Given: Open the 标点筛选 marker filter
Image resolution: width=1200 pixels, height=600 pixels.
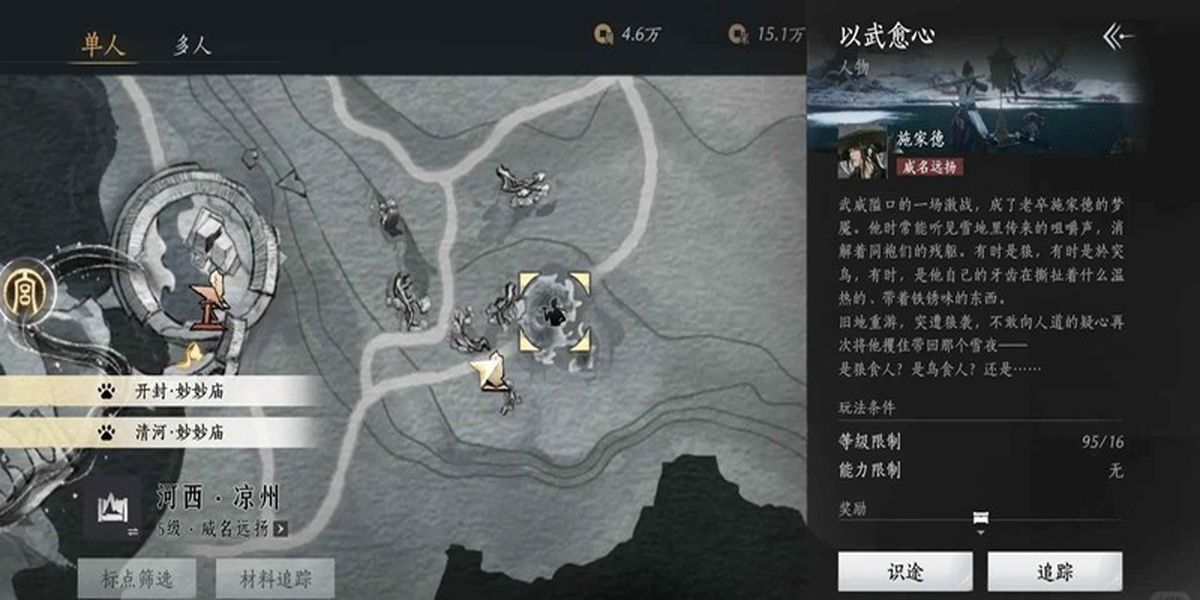Looking at the screenshot, I should point(137,578).
